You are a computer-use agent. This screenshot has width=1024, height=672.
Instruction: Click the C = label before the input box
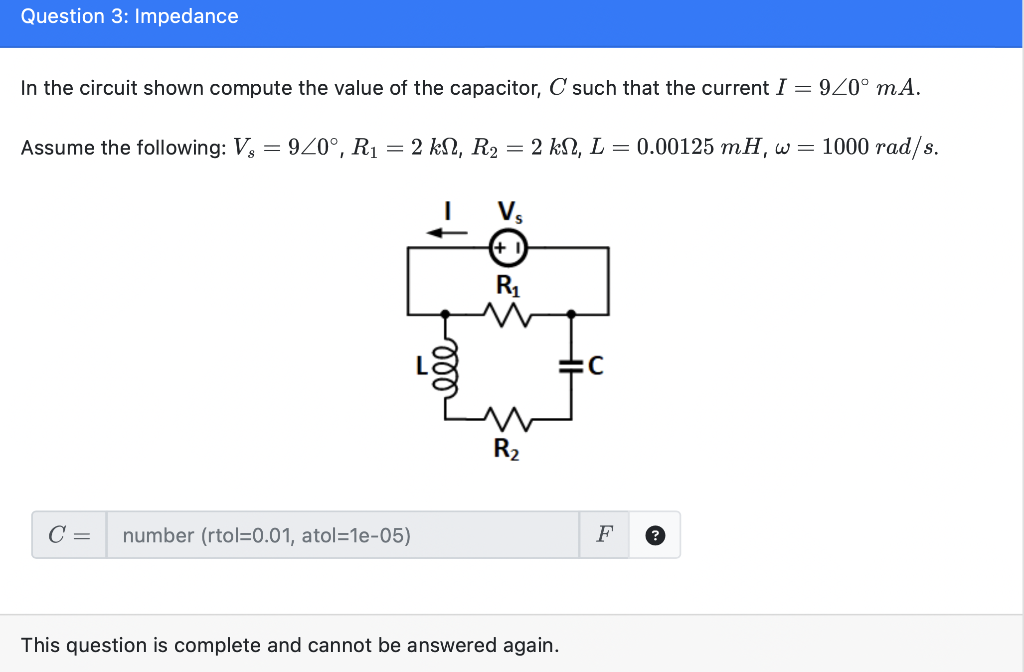(x=66, y=535)
